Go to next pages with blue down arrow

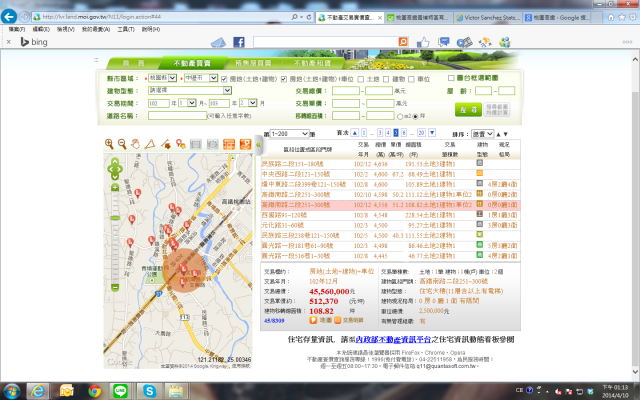[432, 133]
